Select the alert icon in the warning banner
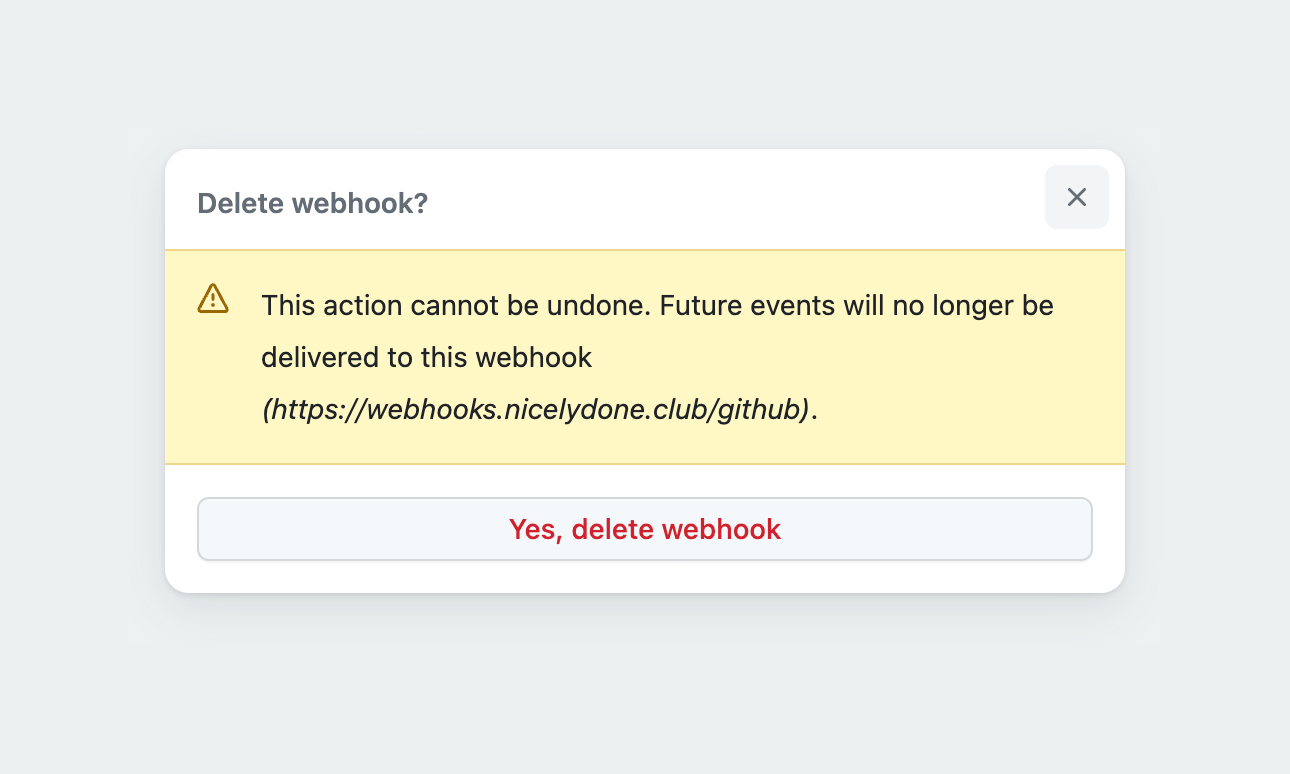 tap(213, 298)
